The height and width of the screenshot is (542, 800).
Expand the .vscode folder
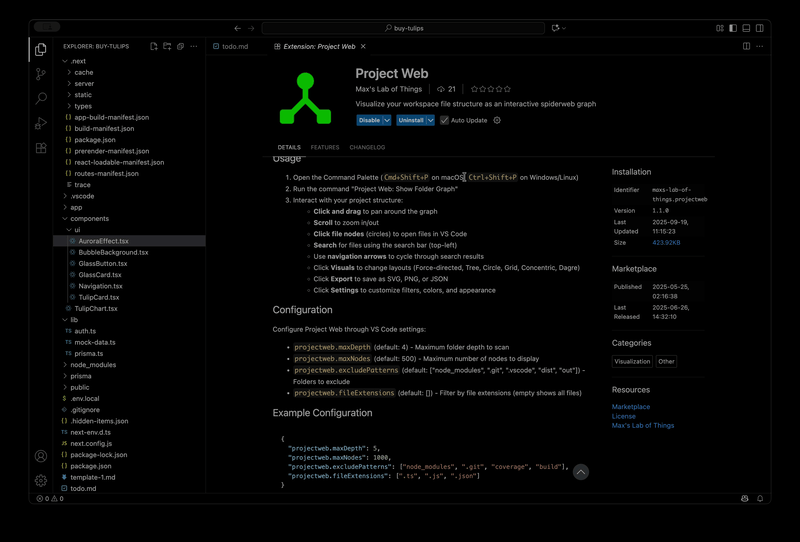[65, 196]
